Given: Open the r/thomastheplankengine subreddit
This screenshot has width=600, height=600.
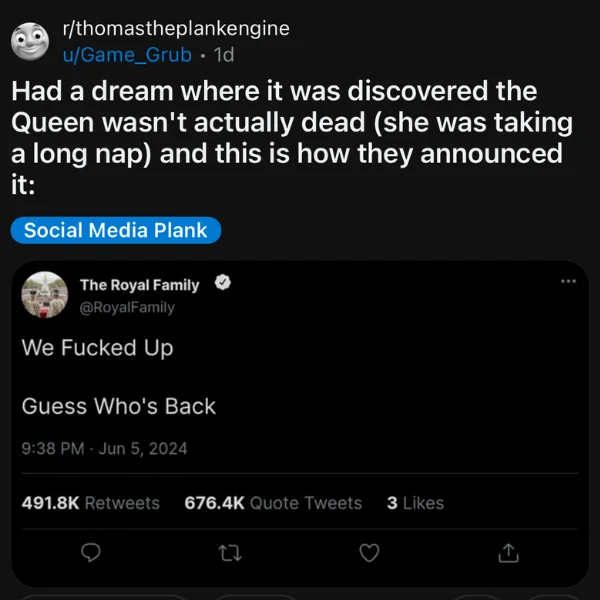Looking at the screenshot, I should coord(175,28).
